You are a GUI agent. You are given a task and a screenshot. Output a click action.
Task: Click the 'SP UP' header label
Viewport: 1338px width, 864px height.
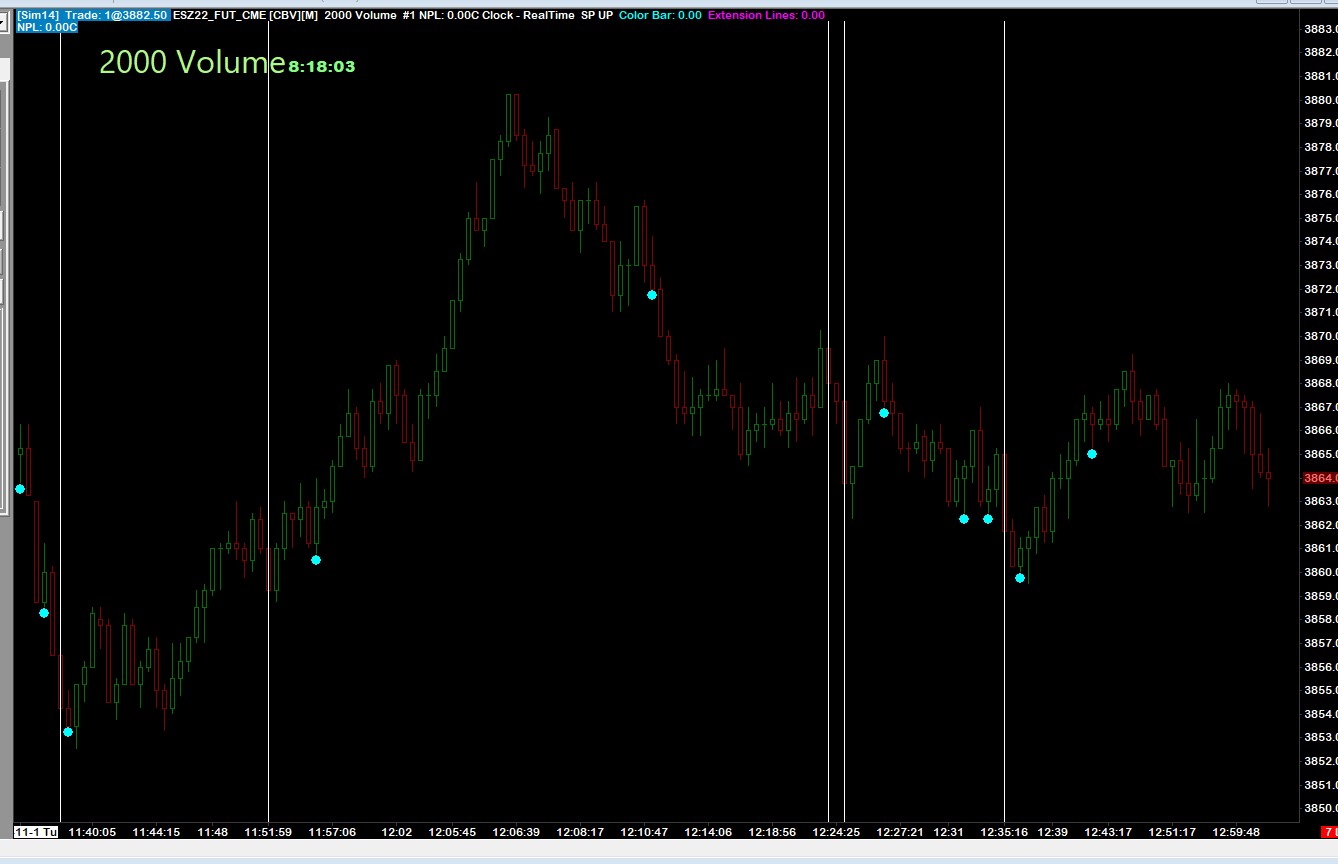point(597,15)
